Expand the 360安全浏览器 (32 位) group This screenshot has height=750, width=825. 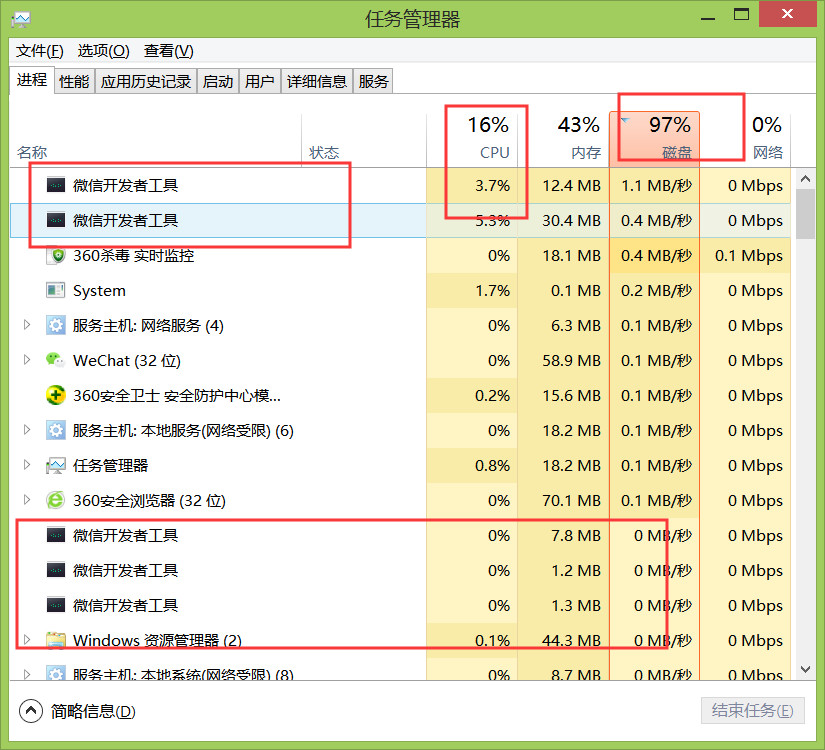(x=27, y=500)
